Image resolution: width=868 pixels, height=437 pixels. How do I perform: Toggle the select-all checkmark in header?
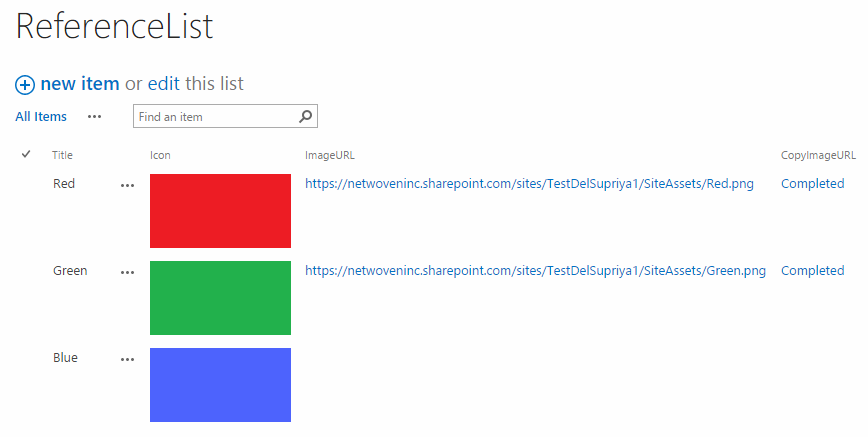pos(26,154)
